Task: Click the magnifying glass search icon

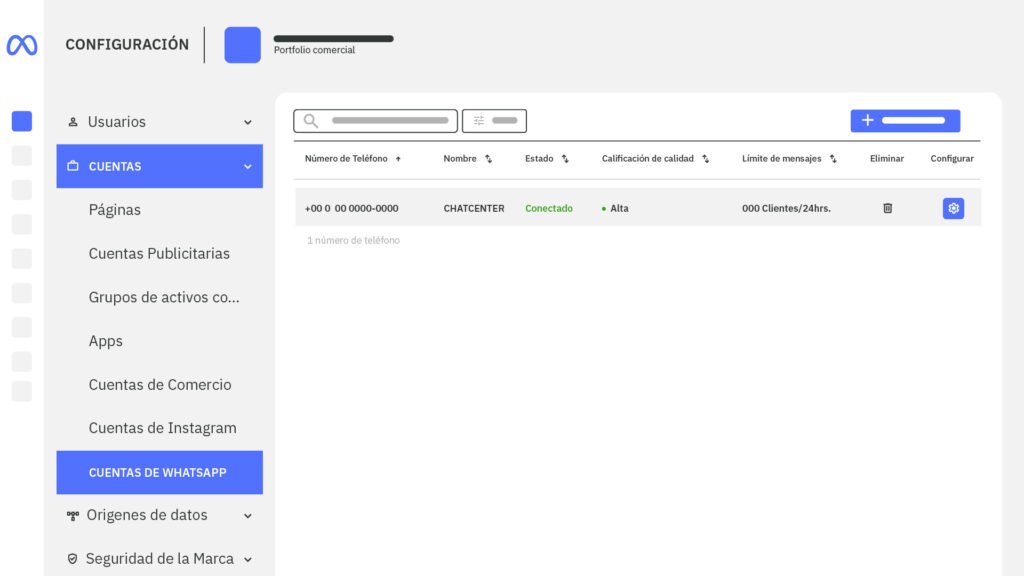Action: [x=311, y=121]
